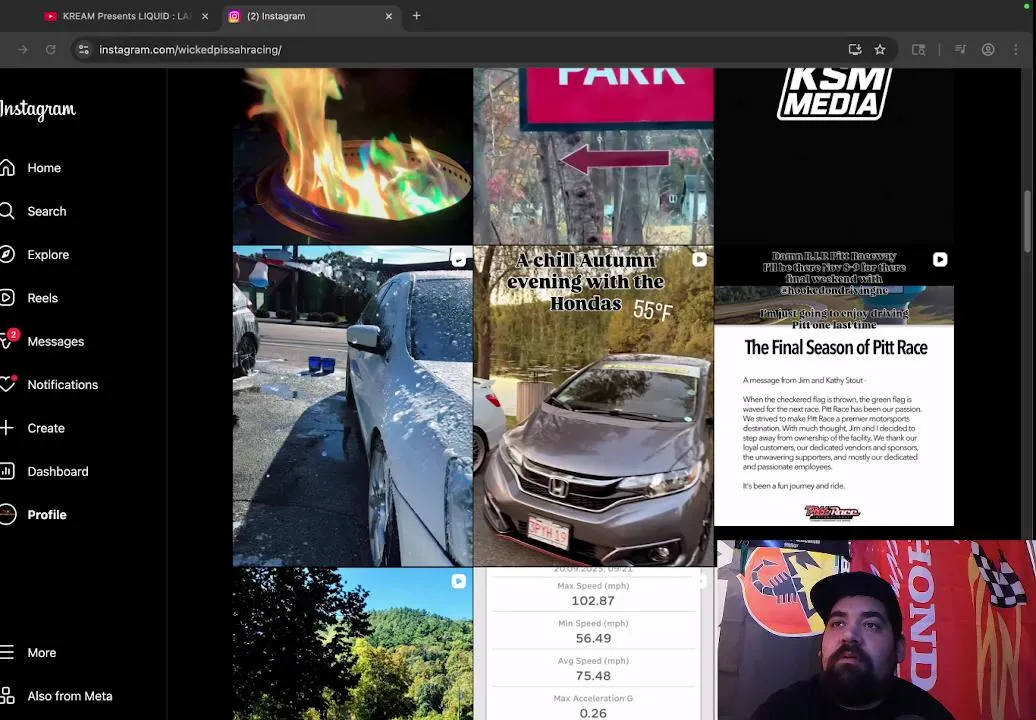Open Messages icon with badge 2
This screenshot has height=720, width=1036.
8,340
